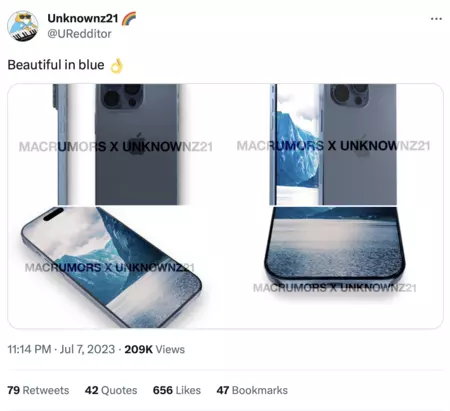The width and height of the screenshot is (450, 411).
Task: Click the 209K Views count
Action: [x=155, y=349]
